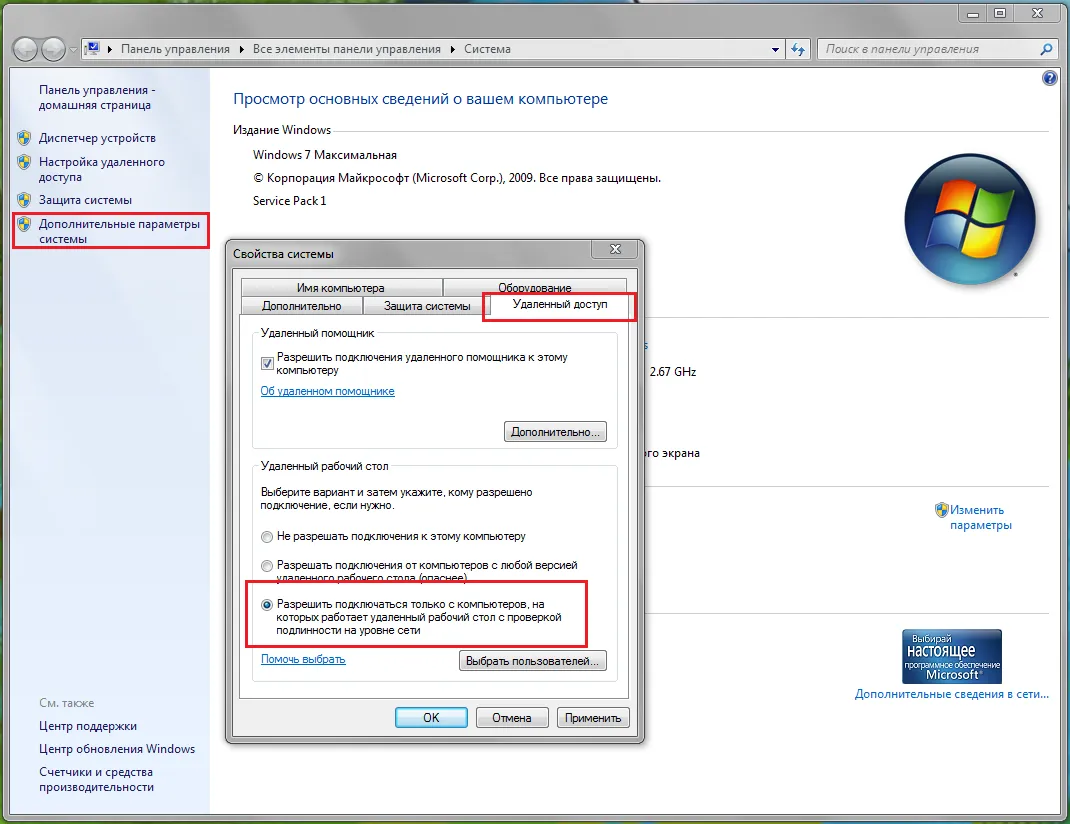Click the refresh arrows button
Viewport: 1070px width, 824px height.
tap(798, 49)
